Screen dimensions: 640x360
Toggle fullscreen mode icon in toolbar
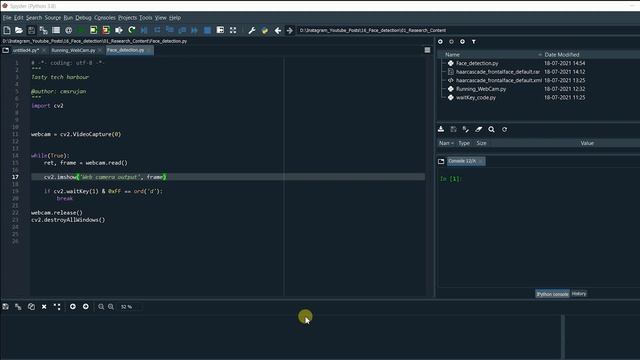[233, 30]
